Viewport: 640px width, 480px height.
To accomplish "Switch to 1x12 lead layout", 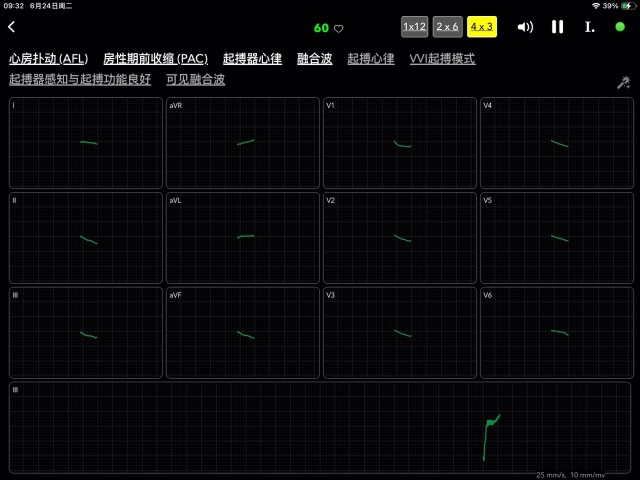I will point(414,27).
